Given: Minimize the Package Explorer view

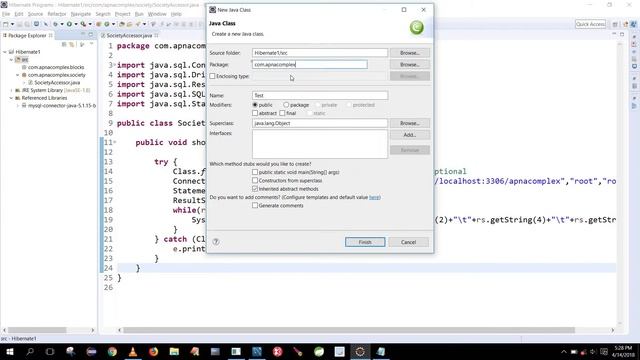Looking at the screenshot, I should coord(83,34).
